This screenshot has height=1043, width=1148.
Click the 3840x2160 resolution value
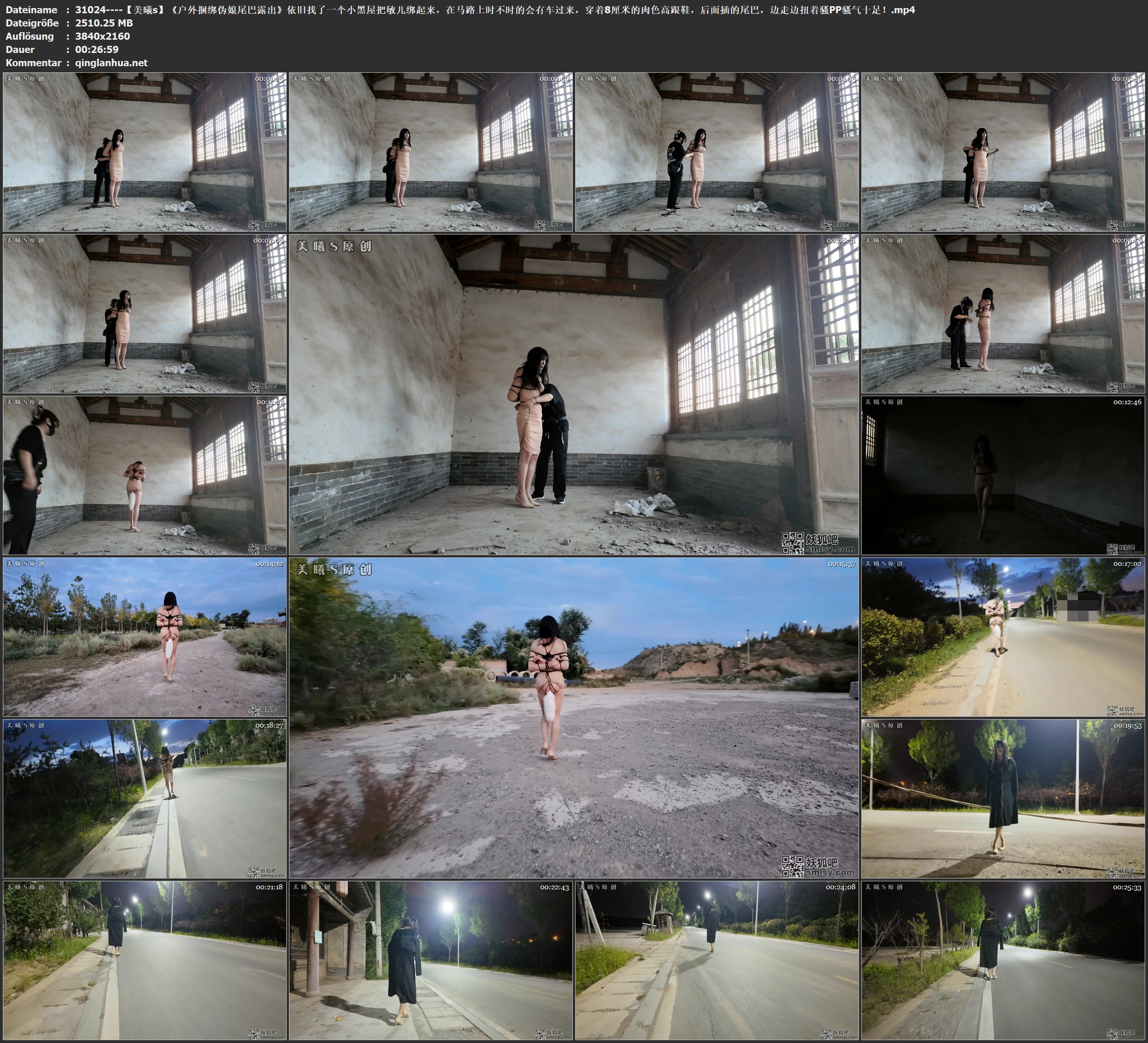pos(103,36)
